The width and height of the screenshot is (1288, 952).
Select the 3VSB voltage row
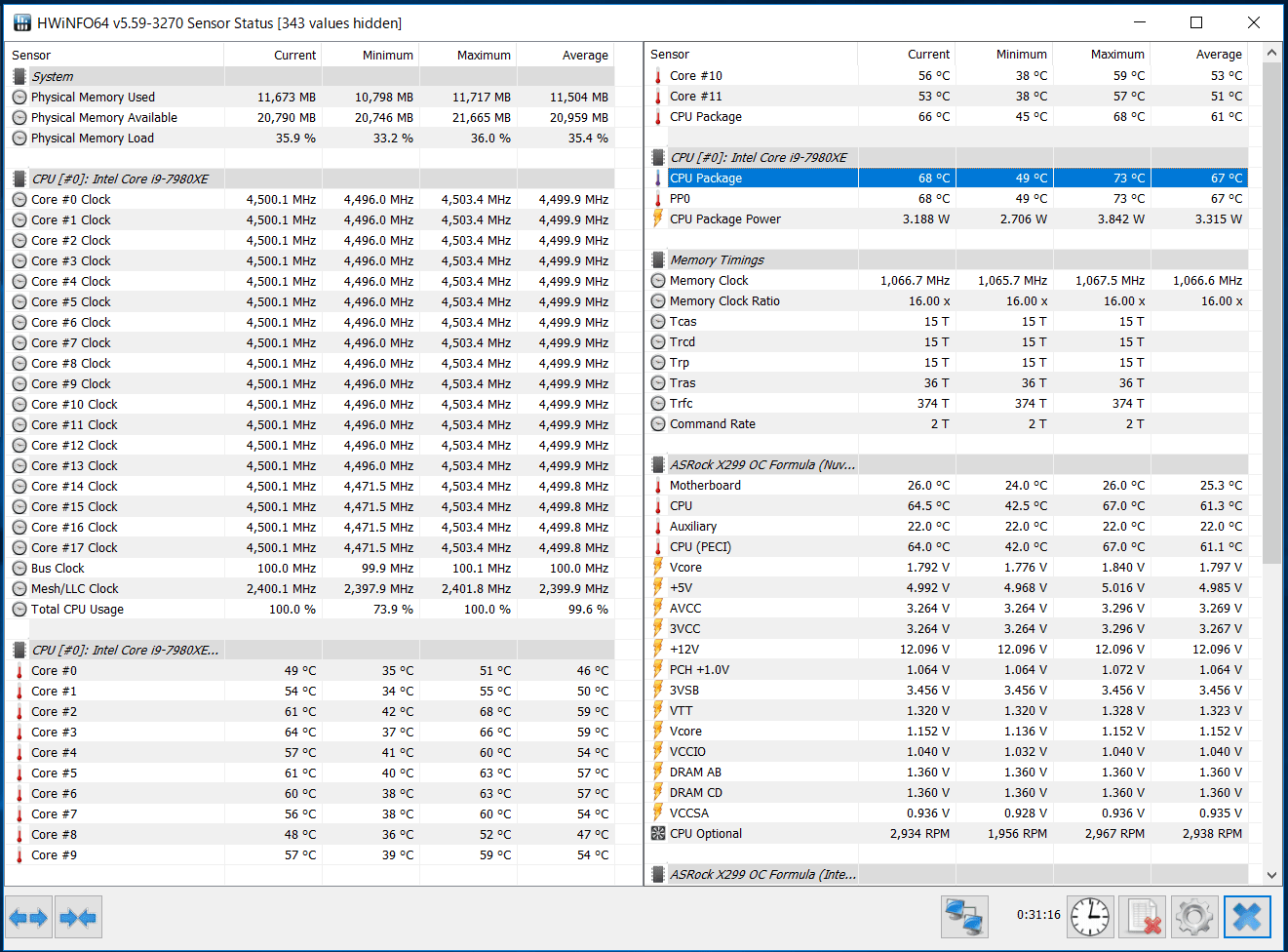click(948, 690)
